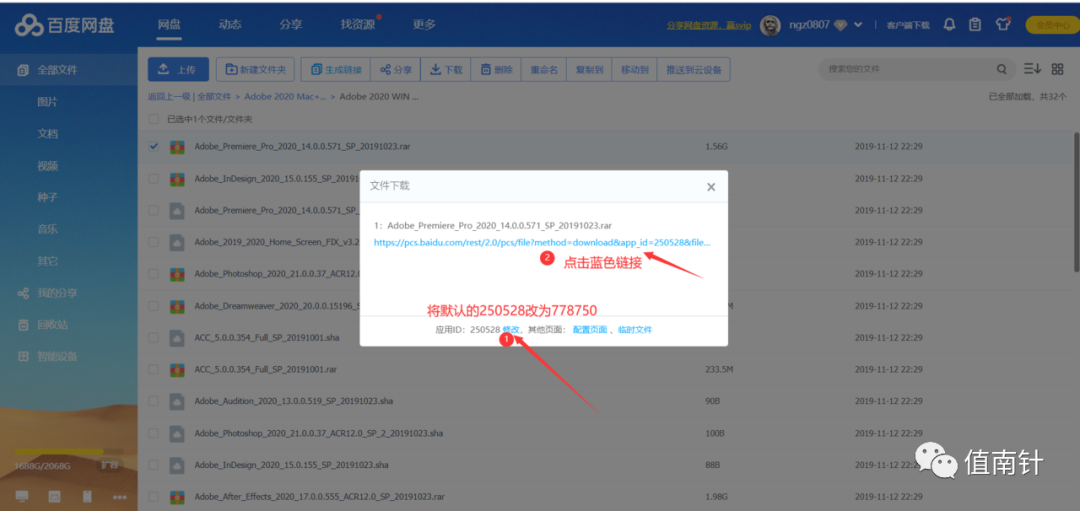Screen dimensions: 1080x511
Task: Click the blue pcs.baidu.com download link
Action: (543, 242)
